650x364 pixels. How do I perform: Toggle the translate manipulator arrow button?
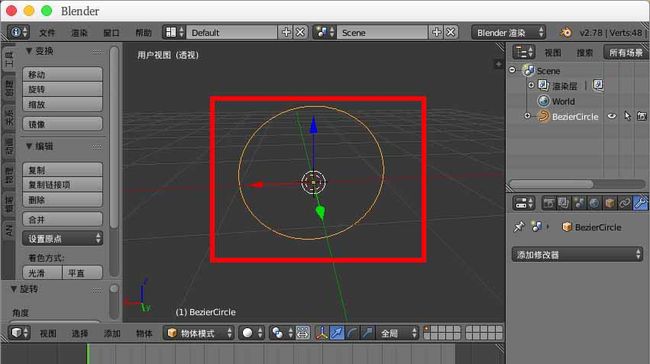click(x=337, y=333)
